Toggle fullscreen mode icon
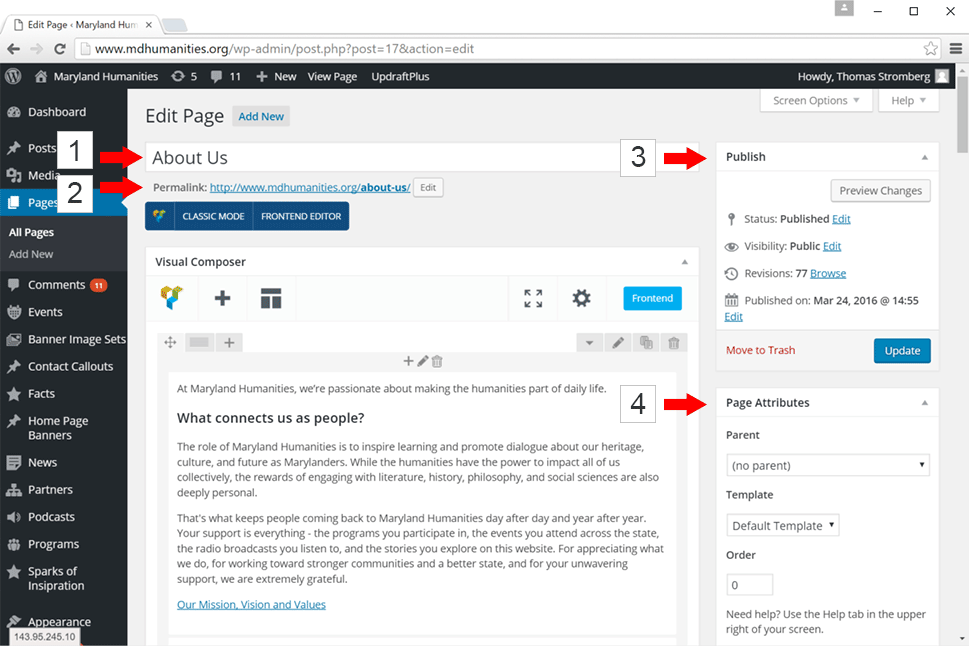This screenshot has height=646, width=969. click(x=533, y=299)
